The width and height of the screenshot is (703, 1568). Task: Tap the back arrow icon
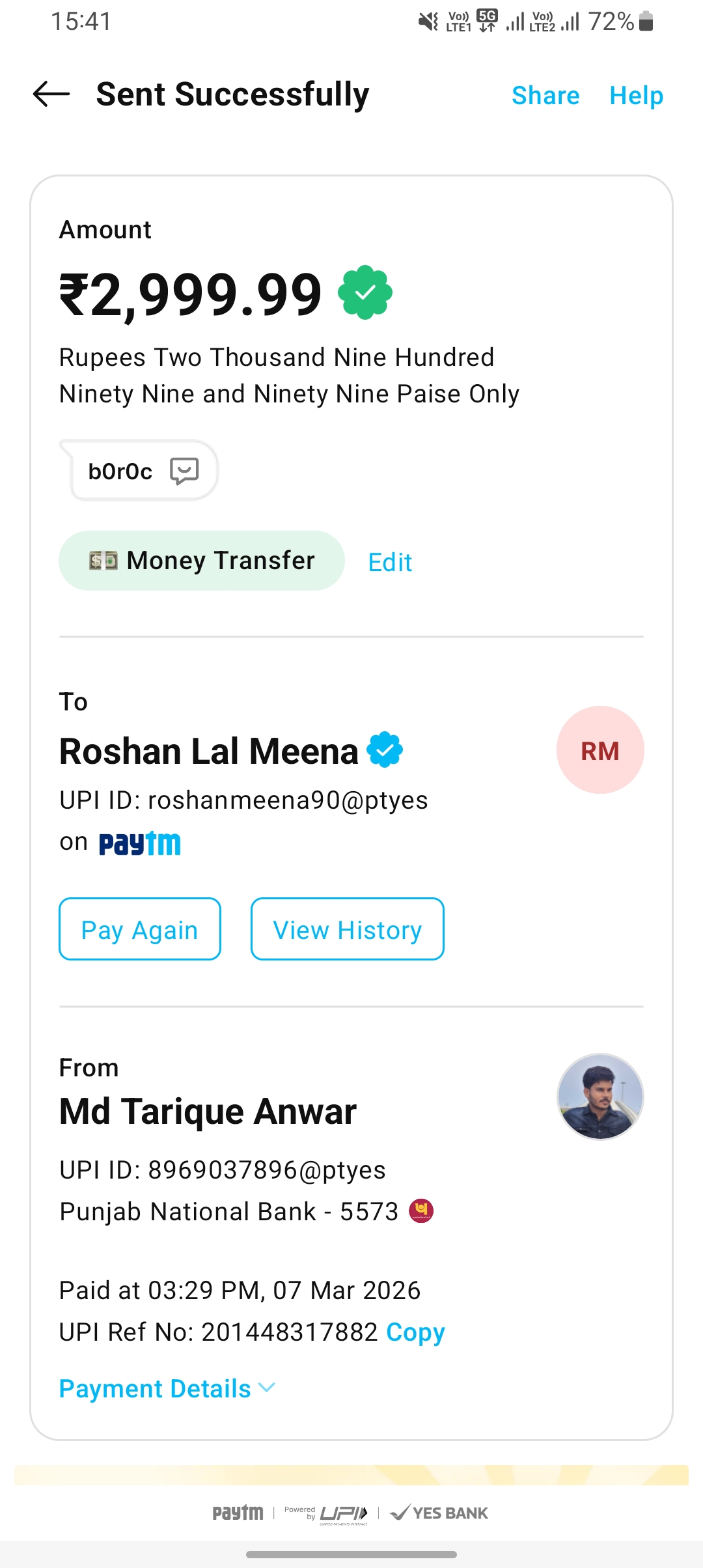point(51,94)
